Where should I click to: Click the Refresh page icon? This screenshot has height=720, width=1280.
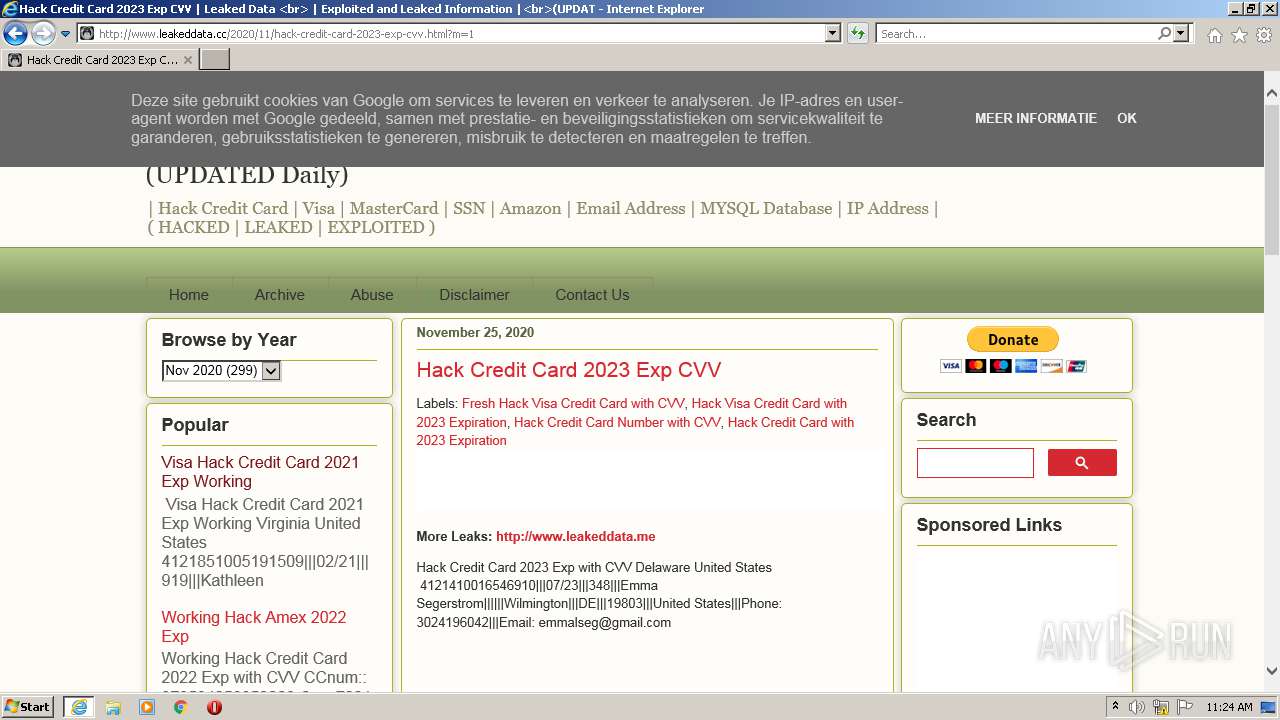coord(857,33)
